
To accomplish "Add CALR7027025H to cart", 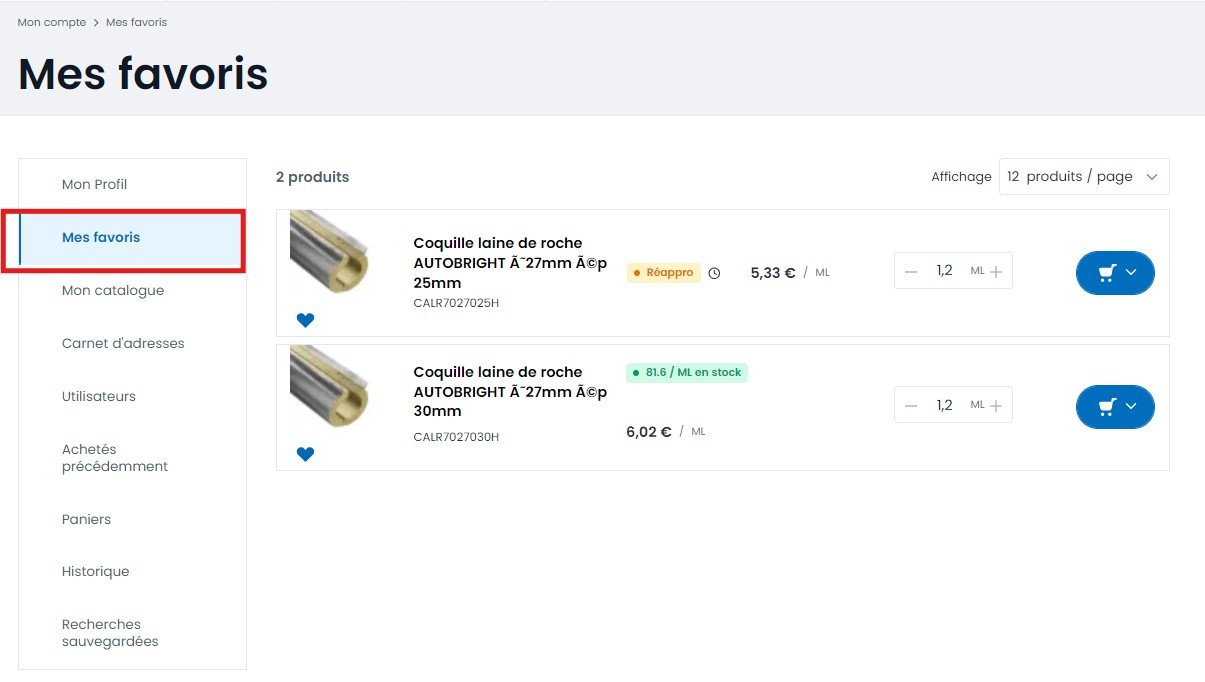I will tap(1114, 273).
